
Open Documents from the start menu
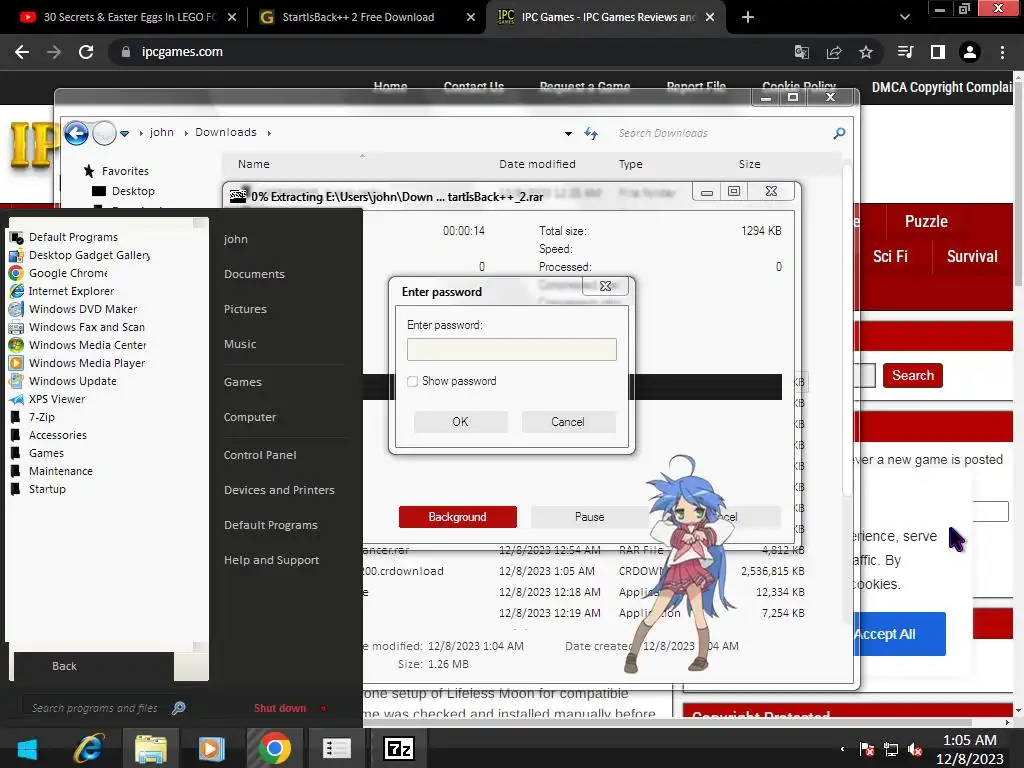coord(254,274)
